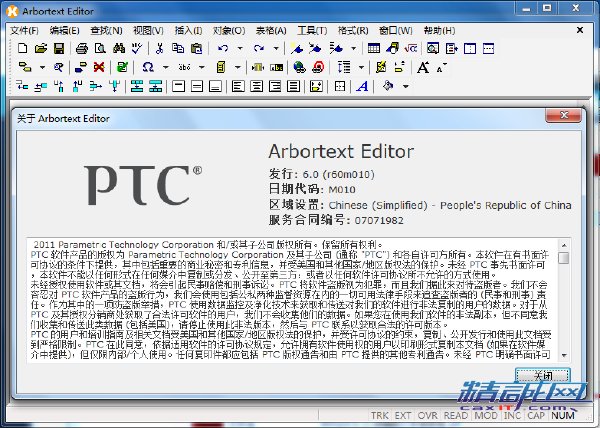Click the TRK status bar indicator

pyautogui.click(x=380, y=415)
